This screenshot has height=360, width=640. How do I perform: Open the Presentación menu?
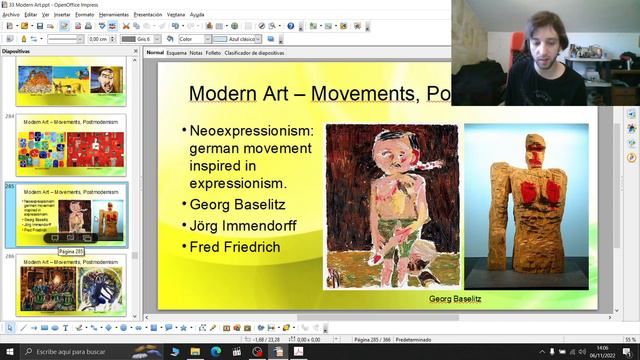tap(148, 15)
